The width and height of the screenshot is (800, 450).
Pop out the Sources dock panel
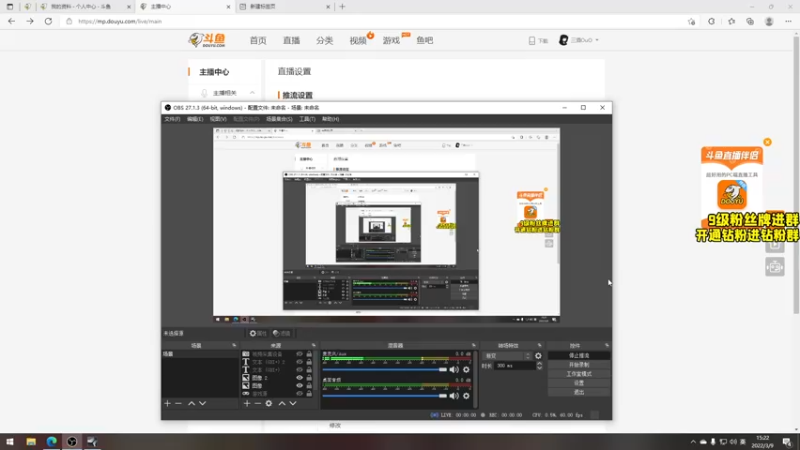314,345
